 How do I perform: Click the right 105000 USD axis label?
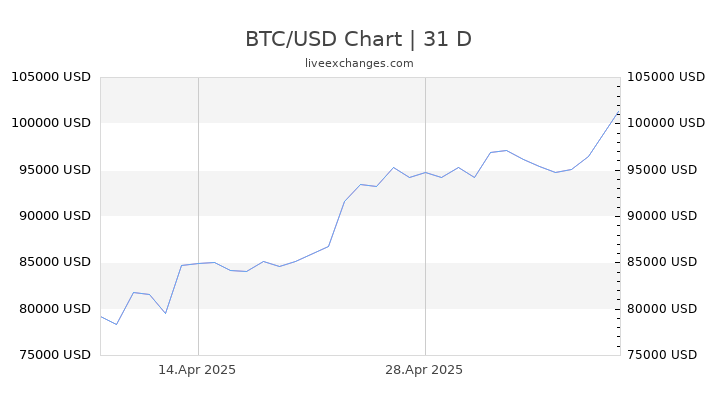tap(666, 77)
